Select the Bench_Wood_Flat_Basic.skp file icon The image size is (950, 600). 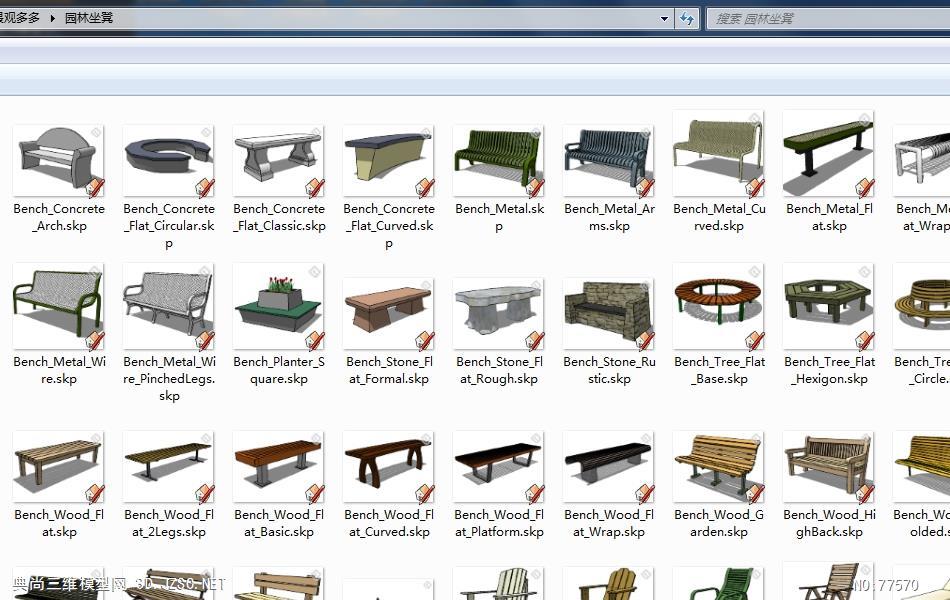[x=279, y=467]
